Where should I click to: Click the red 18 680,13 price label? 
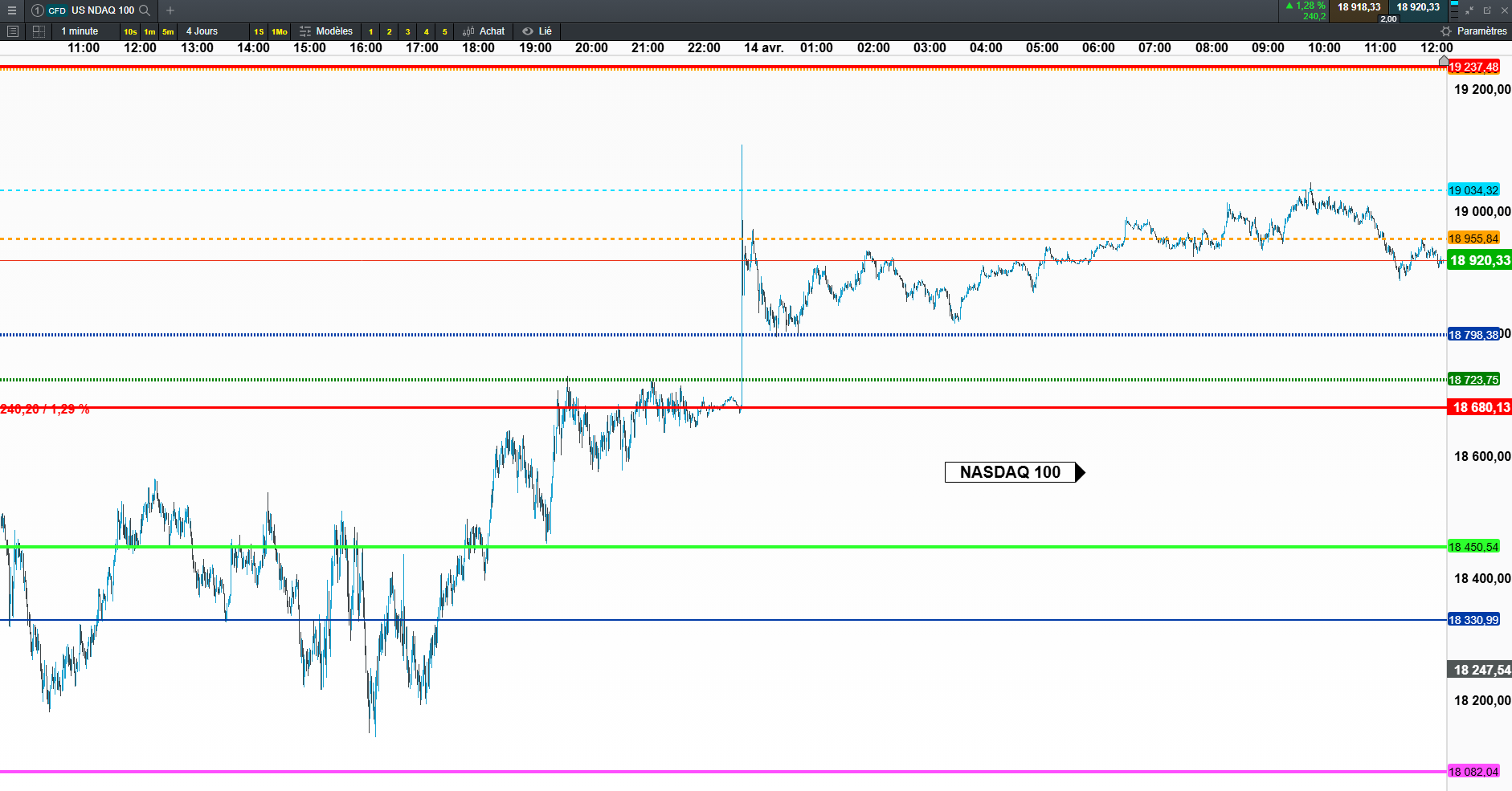click(x=1479, y=407)
